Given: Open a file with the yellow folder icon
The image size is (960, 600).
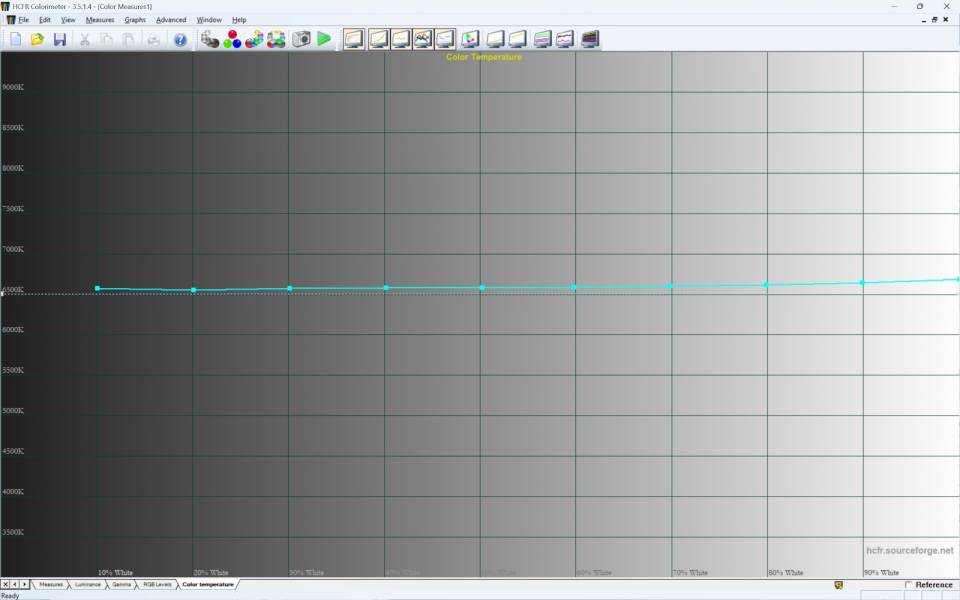Looking at the screenshot, I should [x=37, y=40].
